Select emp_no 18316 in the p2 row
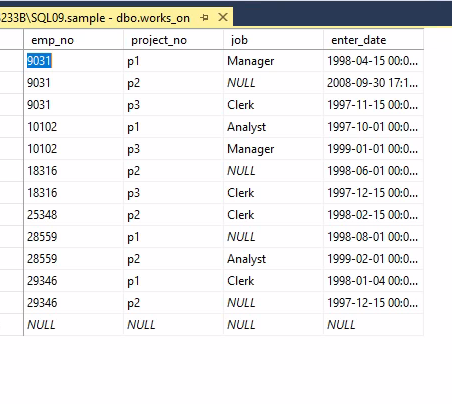The height and width of the screenshot is (404, 452). click(x=73, y=171)
